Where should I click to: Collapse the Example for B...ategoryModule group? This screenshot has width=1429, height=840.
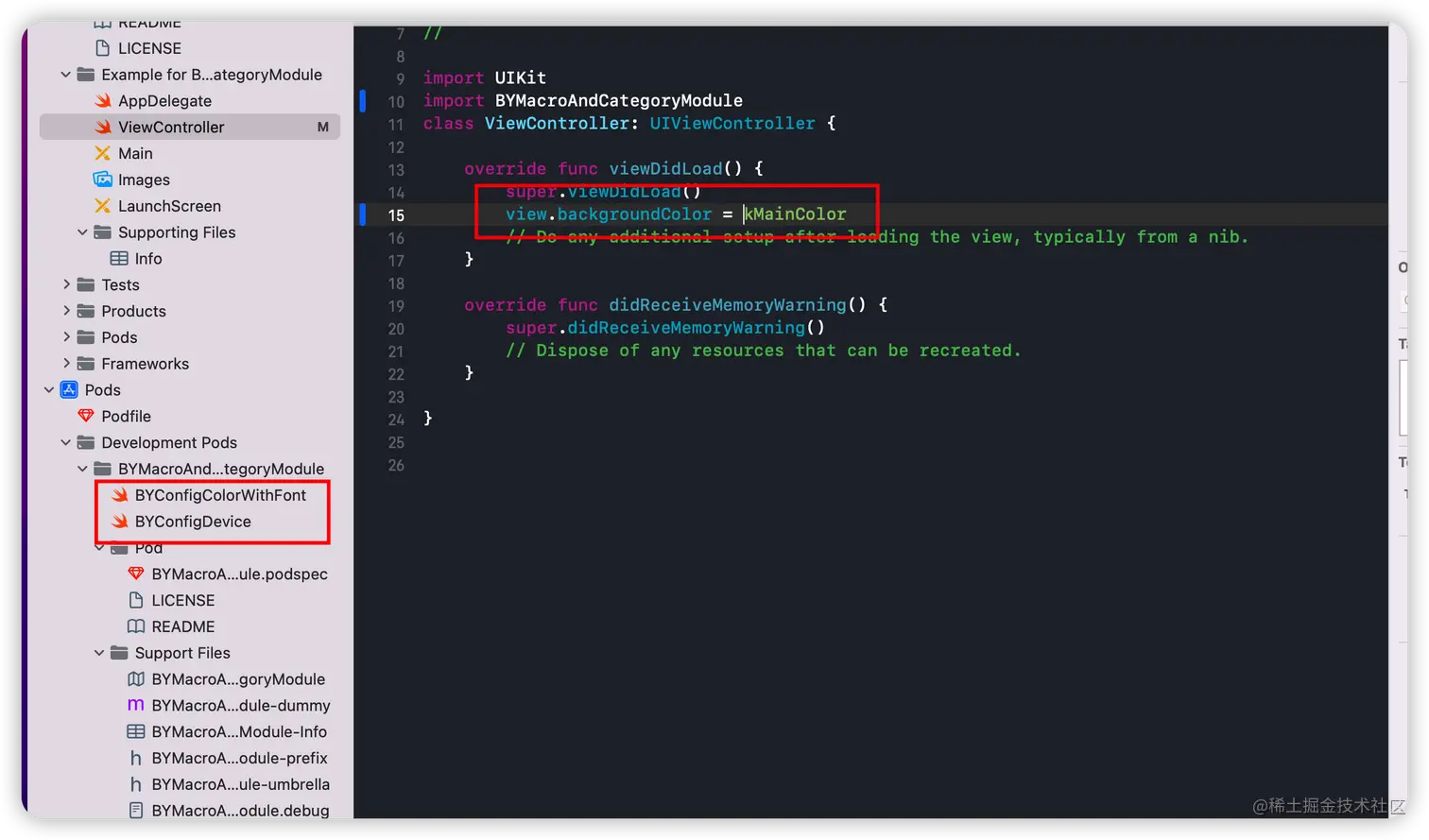[66, 75]
